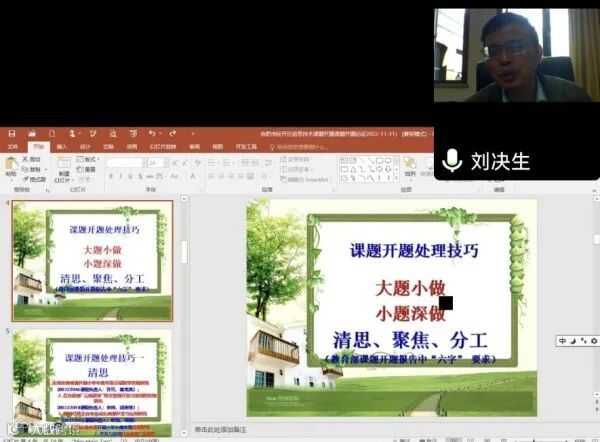The height and width of the screenshot is (442, 600).
Task: Click the Increase Font Size icon
Action: point(175,163)
